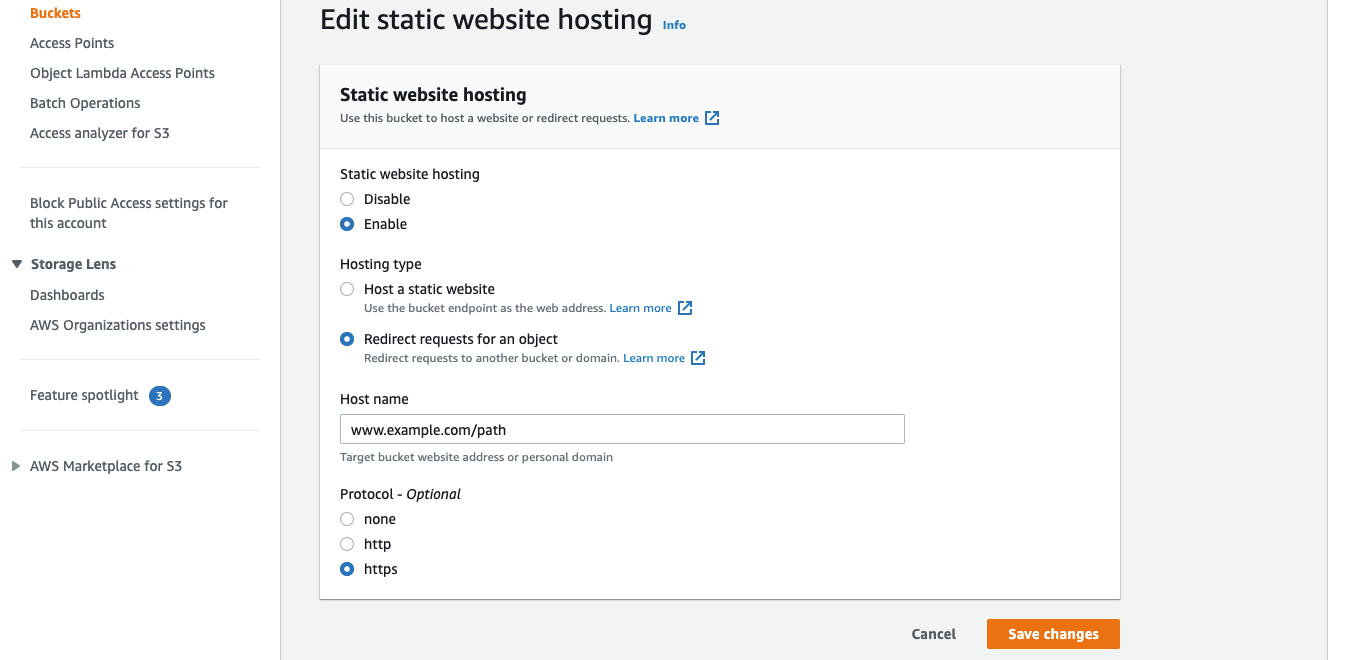
Task: Set protocol to https
Action: (347, 569)
